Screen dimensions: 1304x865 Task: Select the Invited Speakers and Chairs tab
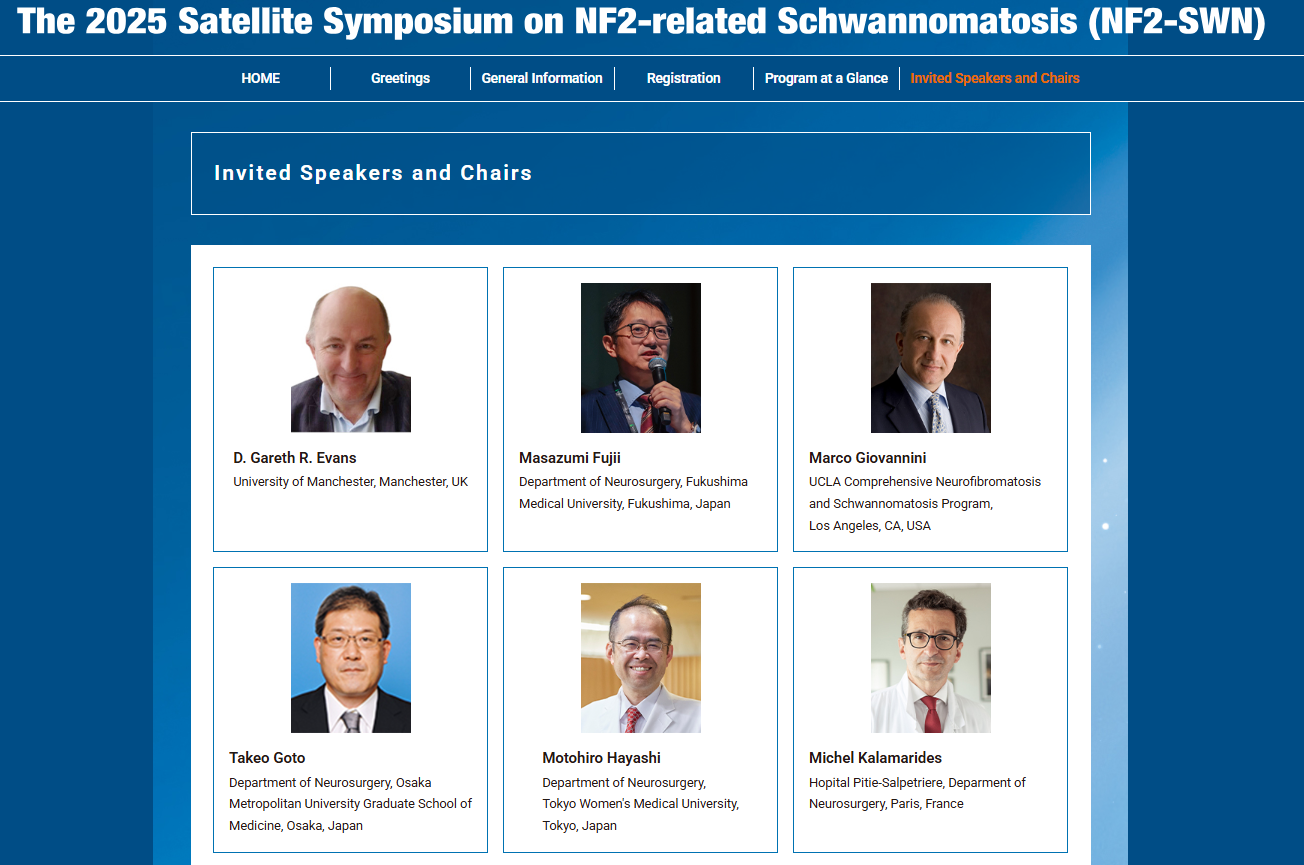[x=994, y=78]
